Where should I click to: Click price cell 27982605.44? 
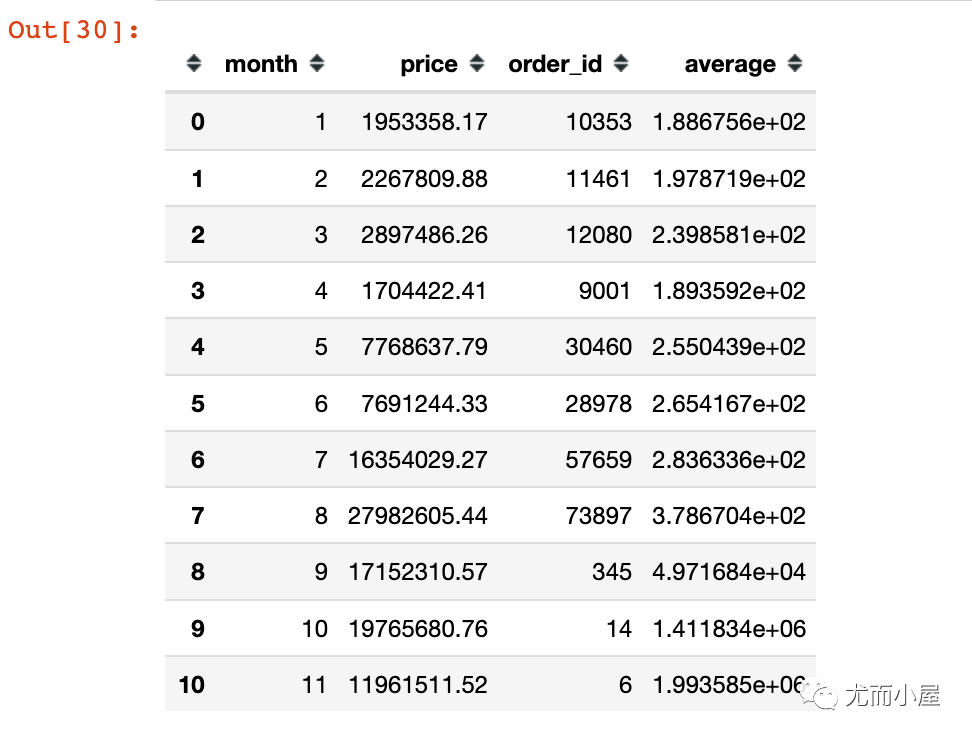coord(418,516)
